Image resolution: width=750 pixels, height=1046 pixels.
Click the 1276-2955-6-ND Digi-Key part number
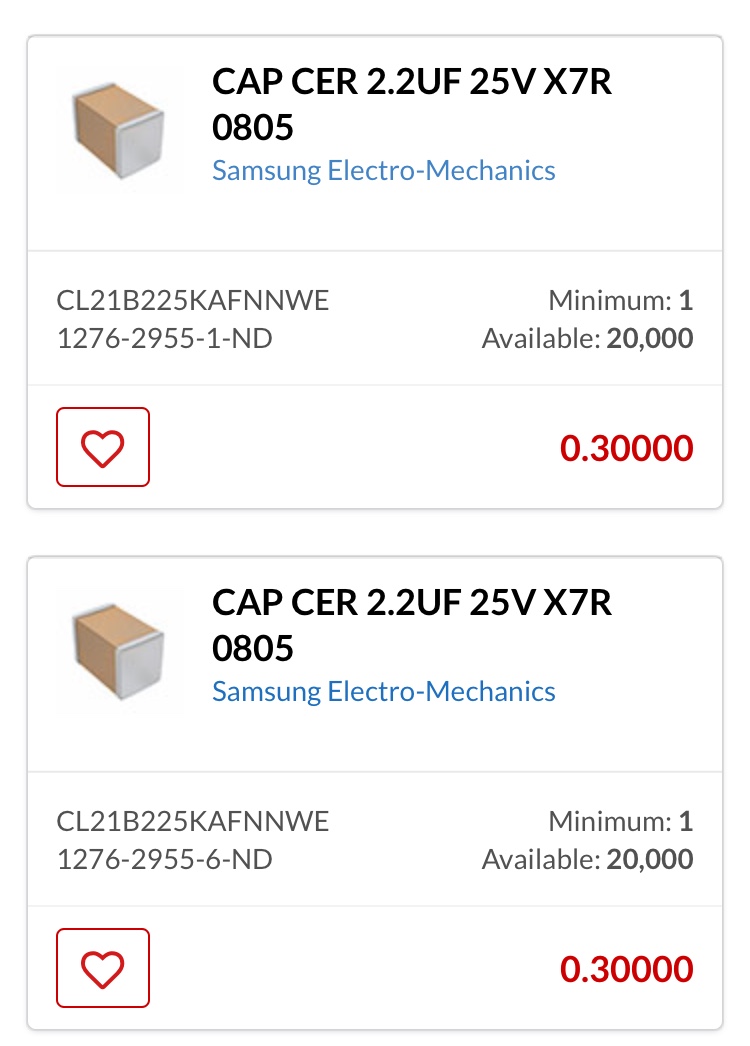click(165, 860)
